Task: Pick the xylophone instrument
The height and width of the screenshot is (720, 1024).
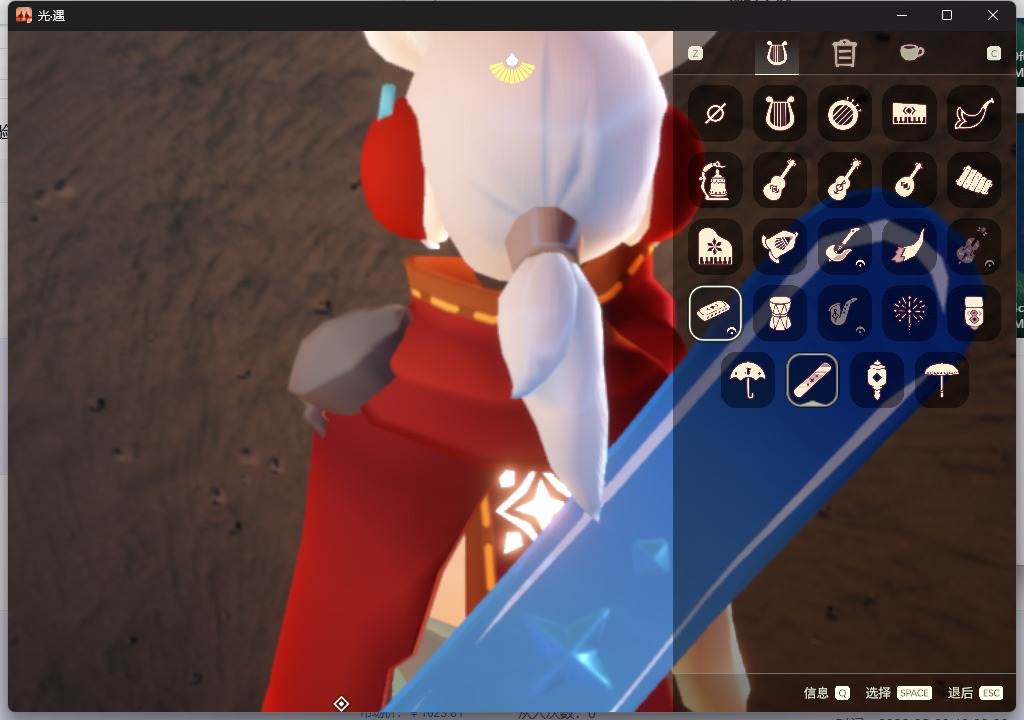Action: [x=974, y=180]
